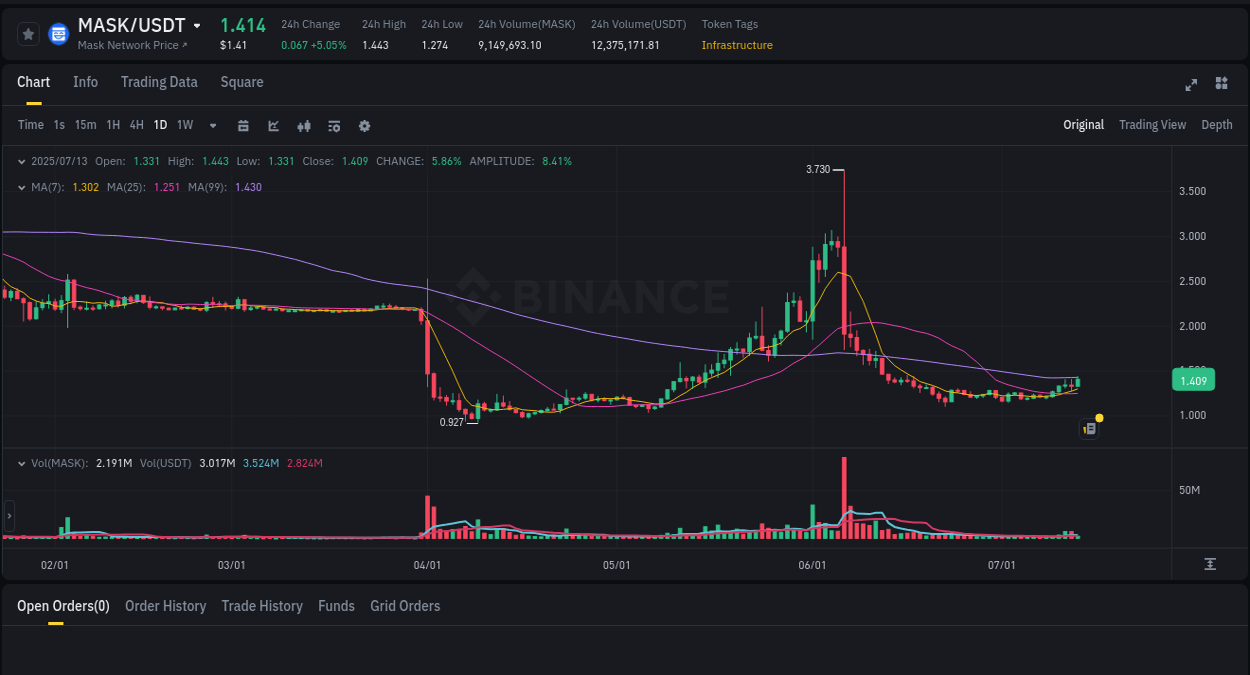Open the Infrastructure token tag link
The width and height of the screenshot is (1250, 675).
point(737,45)
